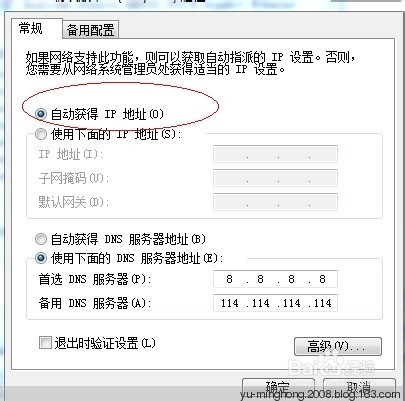Select 使用下面的 IP 地址 radio option
Screen dimensions: 405x401
[41, 134]
